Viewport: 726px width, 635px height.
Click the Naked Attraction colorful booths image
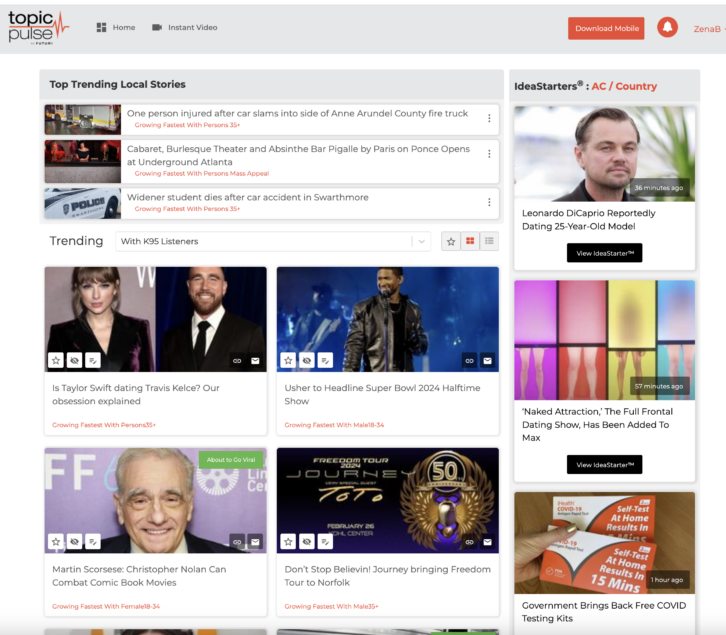point(604,340)
